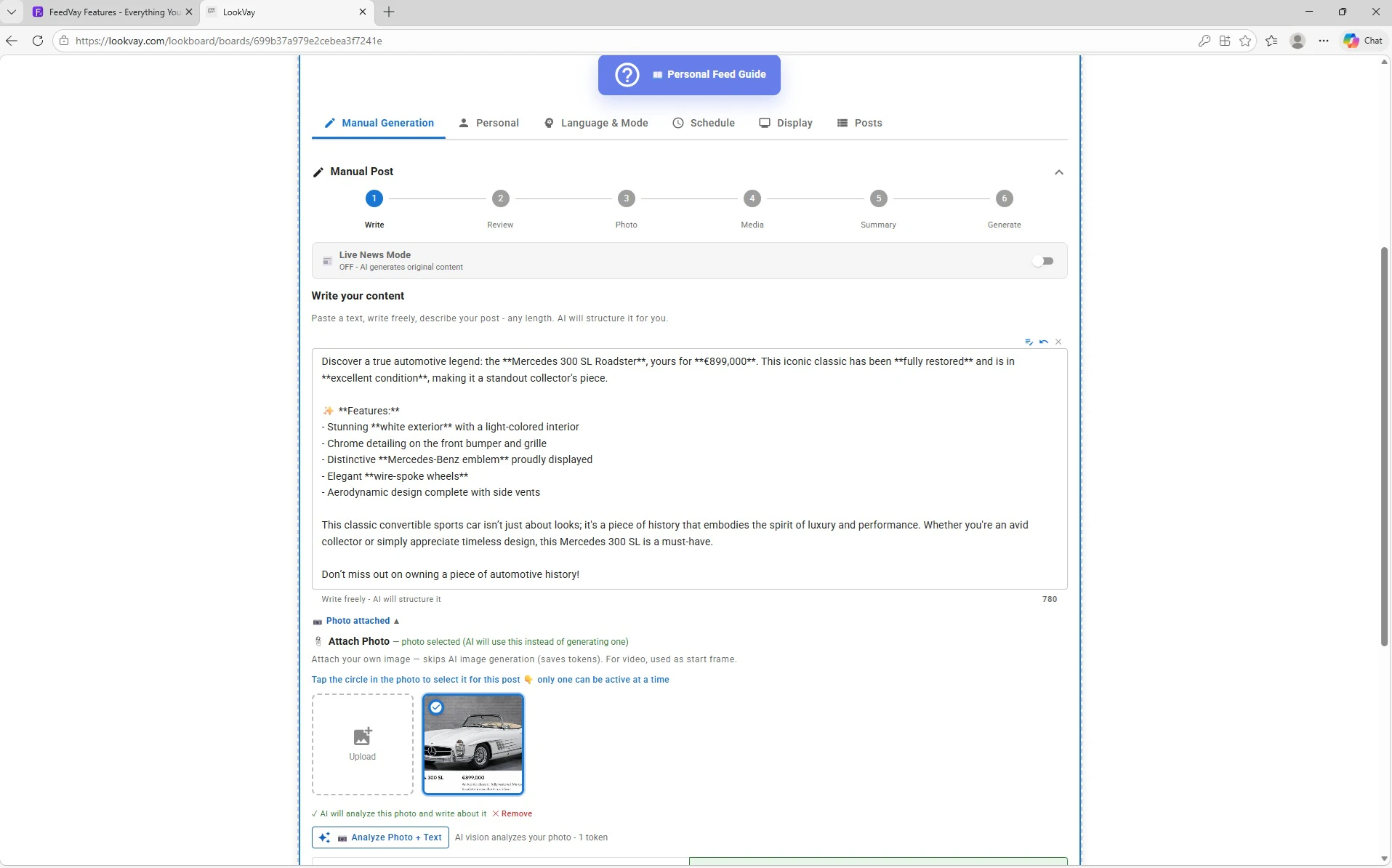Deselect the photo via its check circle
This screenshot has width=1392, height=868.
(x=436, y=707)
